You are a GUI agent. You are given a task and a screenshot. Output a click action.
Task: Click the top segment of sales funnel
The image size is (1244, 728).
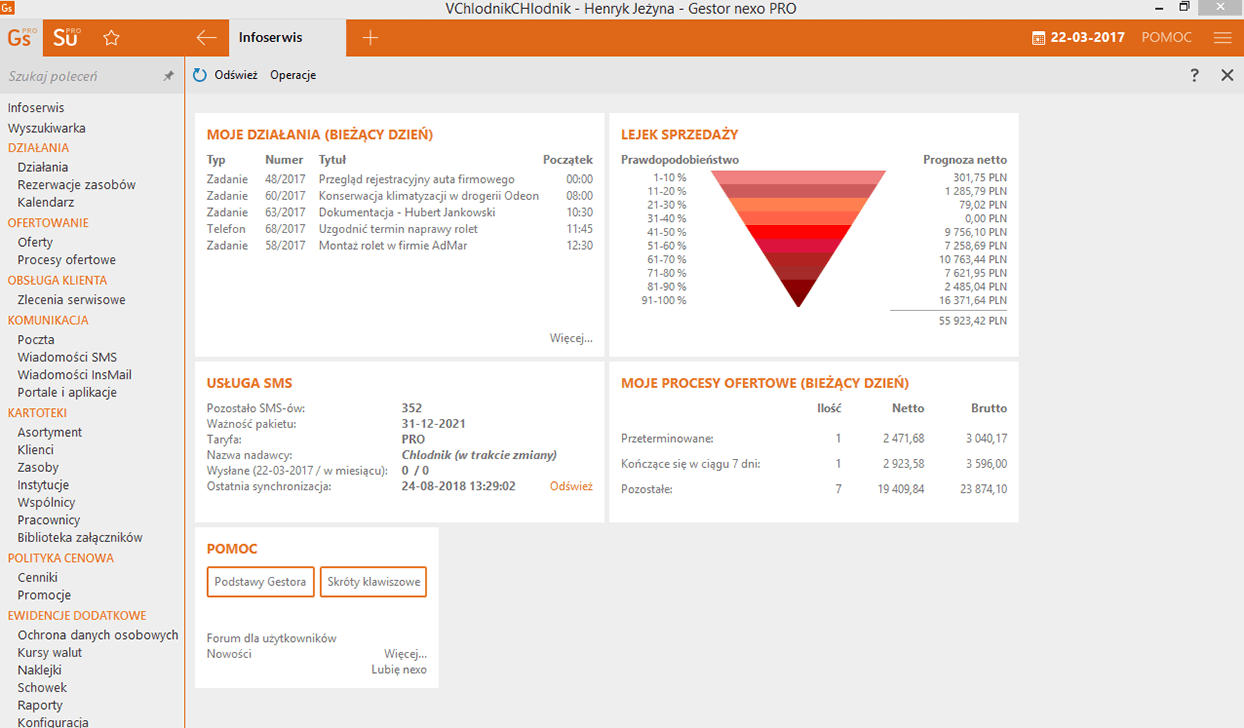[x=798, y=177]
